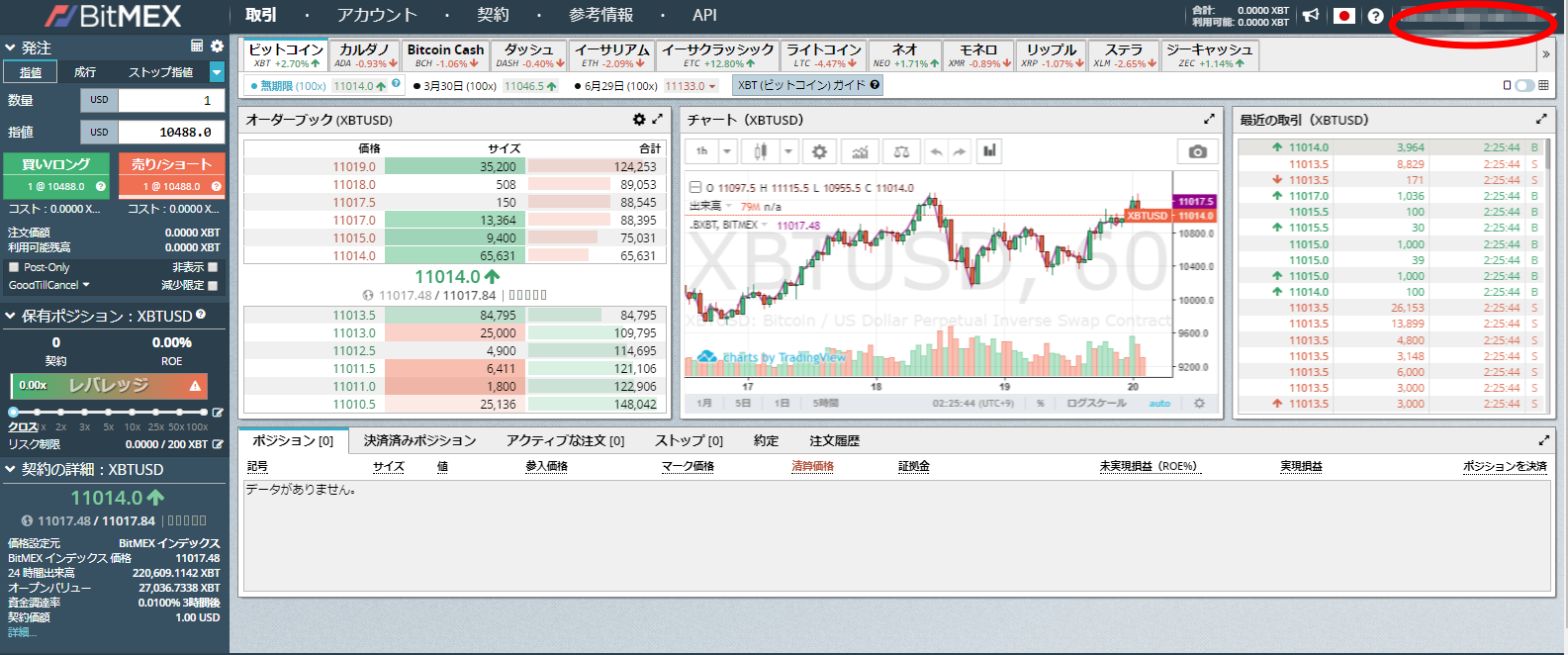1568x655 pixels.
Task: Set chart range to 5日
Action: click(743, 404)
